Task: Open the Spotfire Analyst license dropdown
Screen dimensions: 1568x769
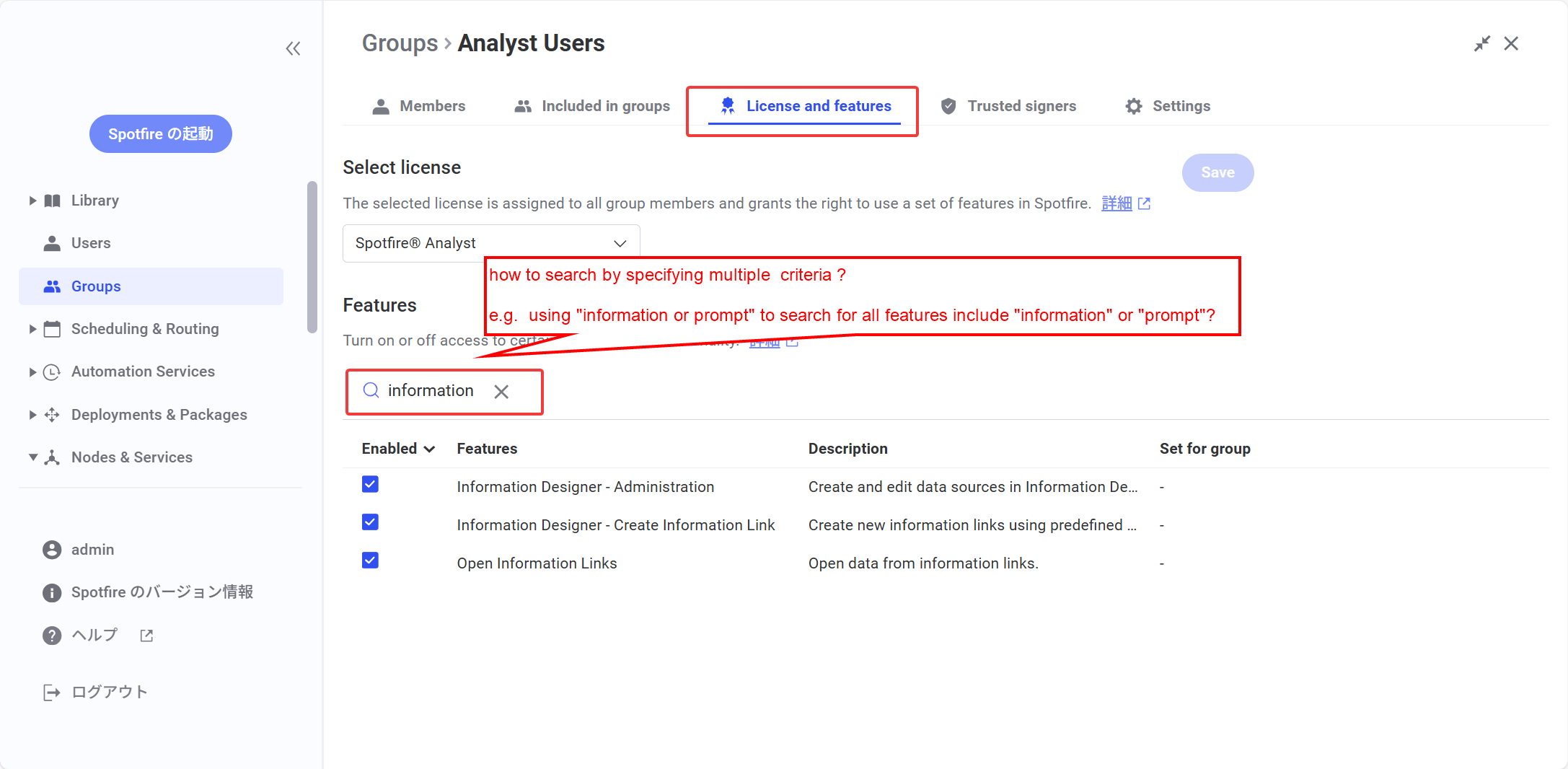Action: [x=490, y=243]
